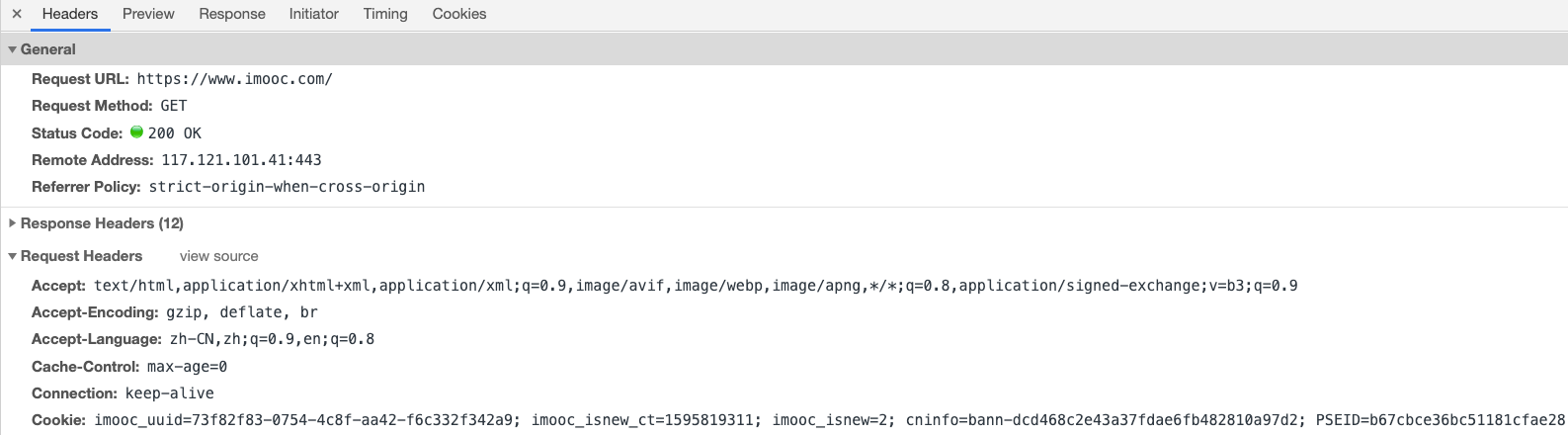Select the Headers tab
This screenshot has height=435, width=1568.
[x=70, y=14]
